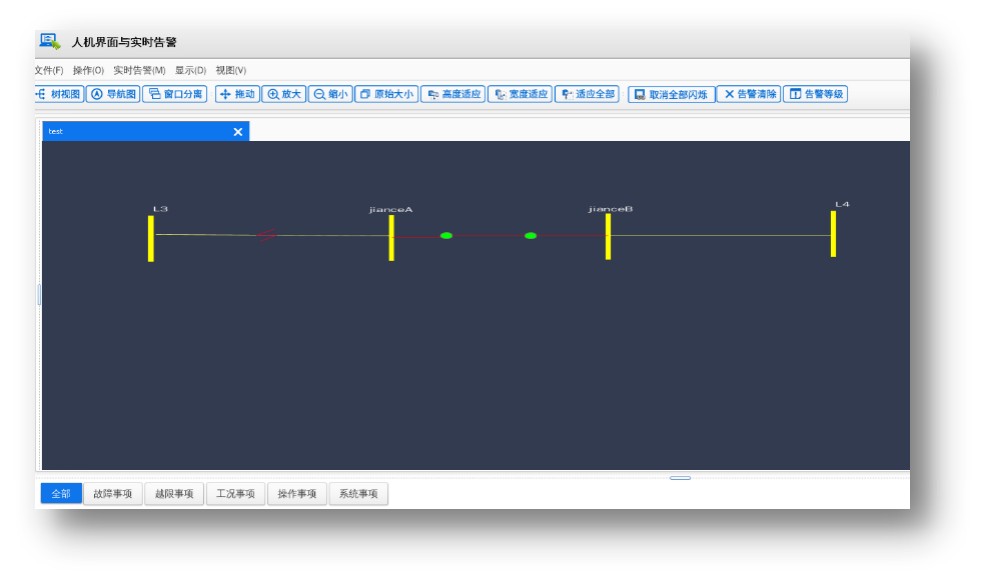Screen dimensions: 992x581
Task: Click the left side panel splitter handle
Action: coord(39,294)
